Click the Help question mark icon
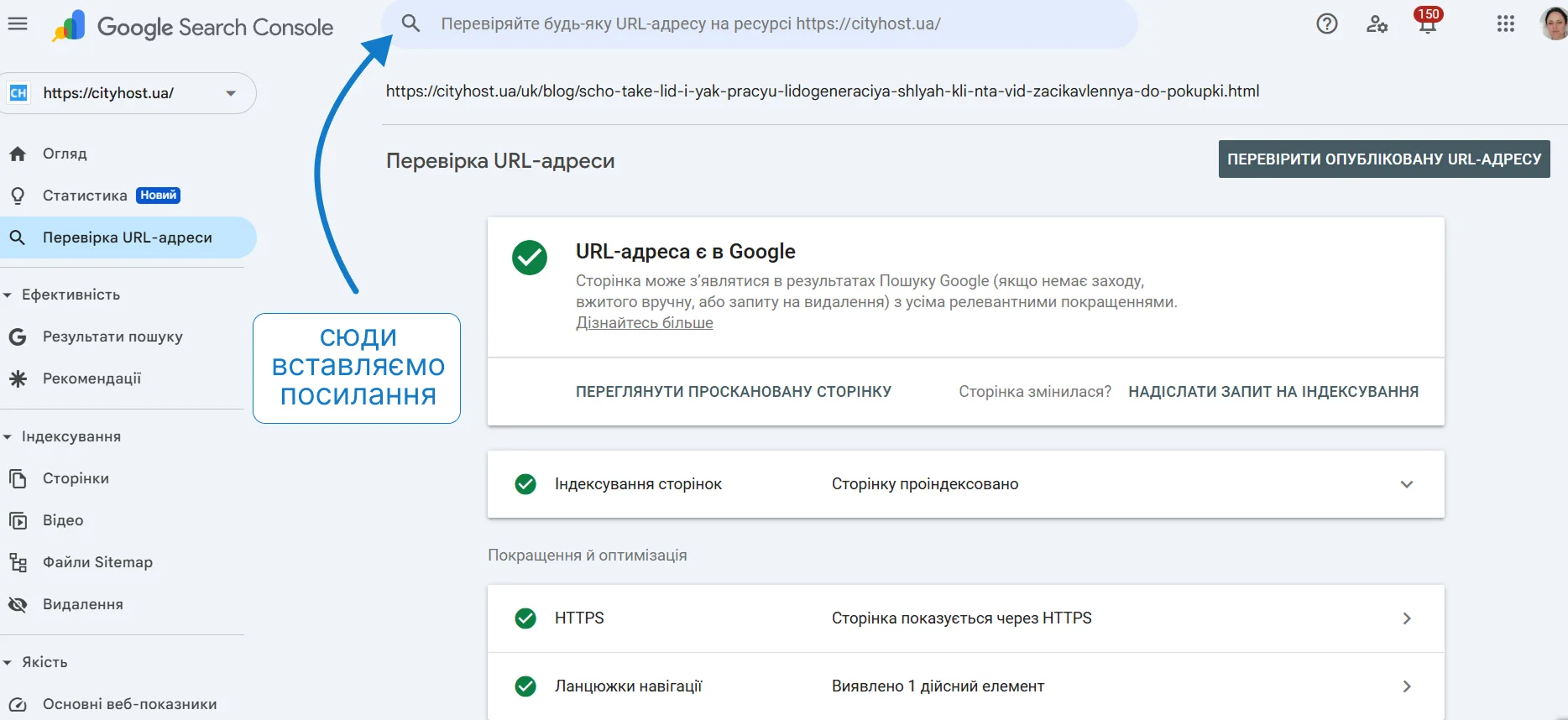 (1327, 24)
